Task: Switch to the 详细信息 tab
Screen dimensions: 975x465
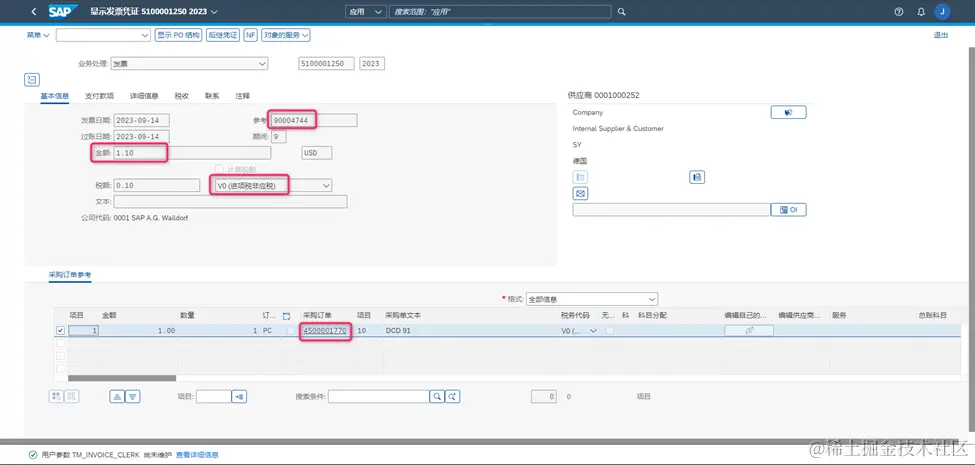Action: [x=144, y=96]
